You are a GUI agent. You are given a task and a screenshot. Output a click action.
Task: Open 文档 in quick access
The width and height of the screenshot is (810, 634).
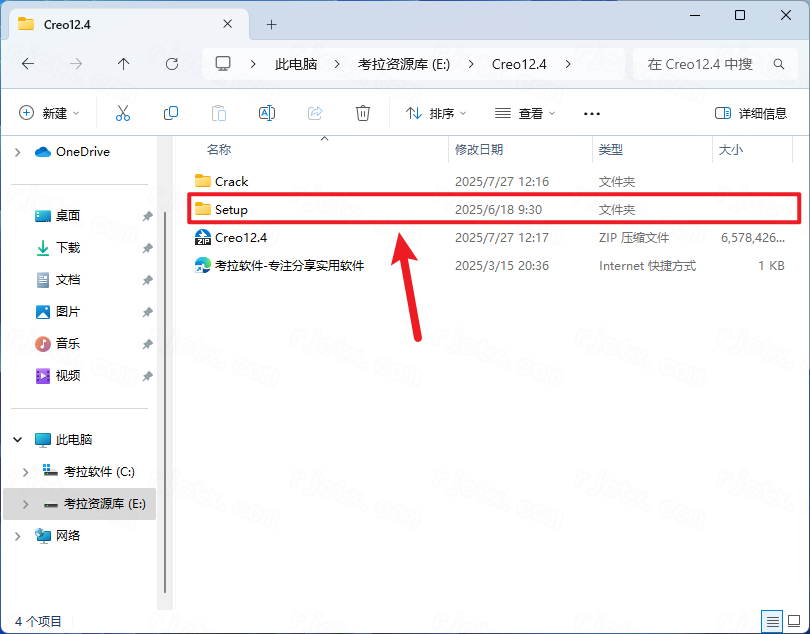point(68,280)
